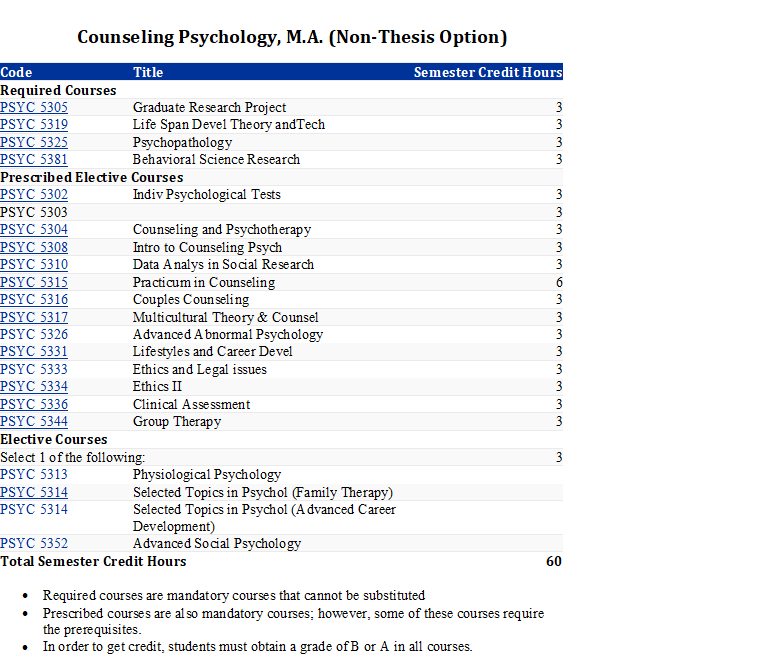Follow the PSYC 5310 link
This screenshot has height=654, width=768.
click(34, 265)
